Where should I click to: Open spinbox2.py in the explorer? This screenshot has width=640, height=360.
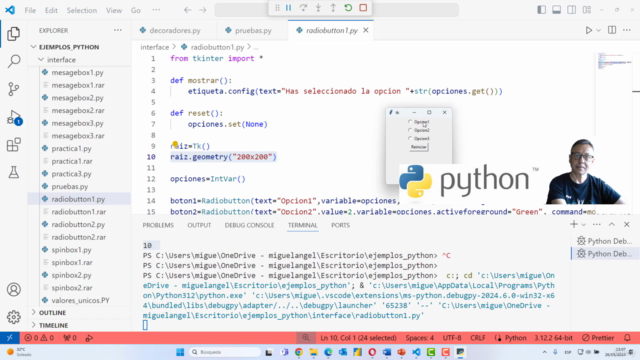point(71,275)
